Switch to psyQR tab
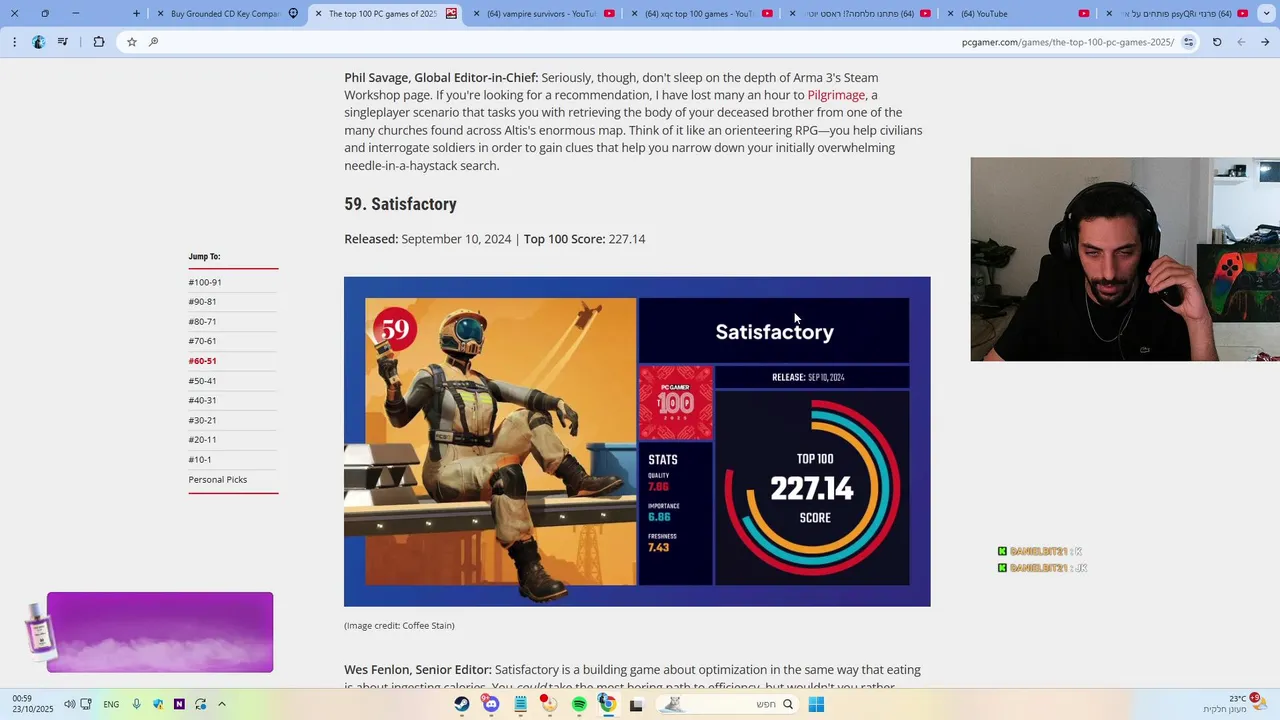 (x=1175, y=14)
